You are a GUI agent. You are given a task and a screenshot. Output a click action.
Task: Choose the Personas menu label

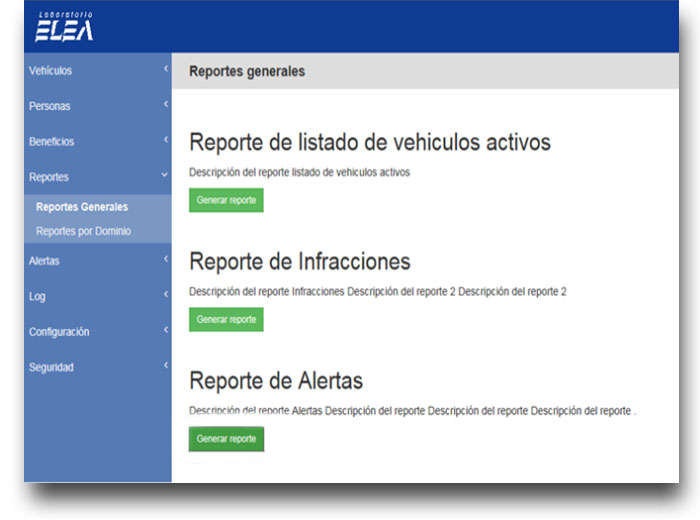click(x=50, y=106)
